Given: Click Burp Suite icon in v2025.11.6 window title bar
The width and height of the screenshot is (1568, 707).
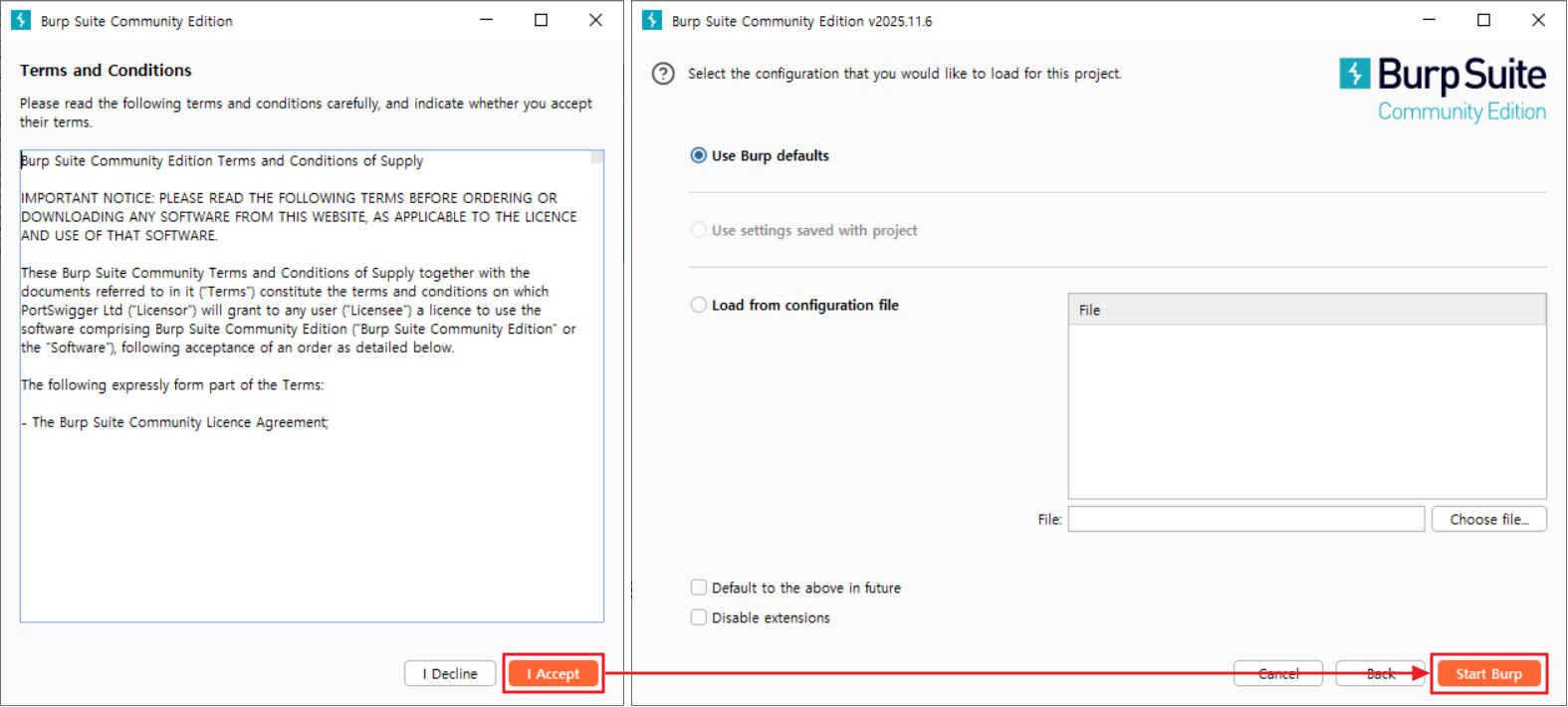Looking at the screenshot, I should pyautogui.click(x=652, y=20).
